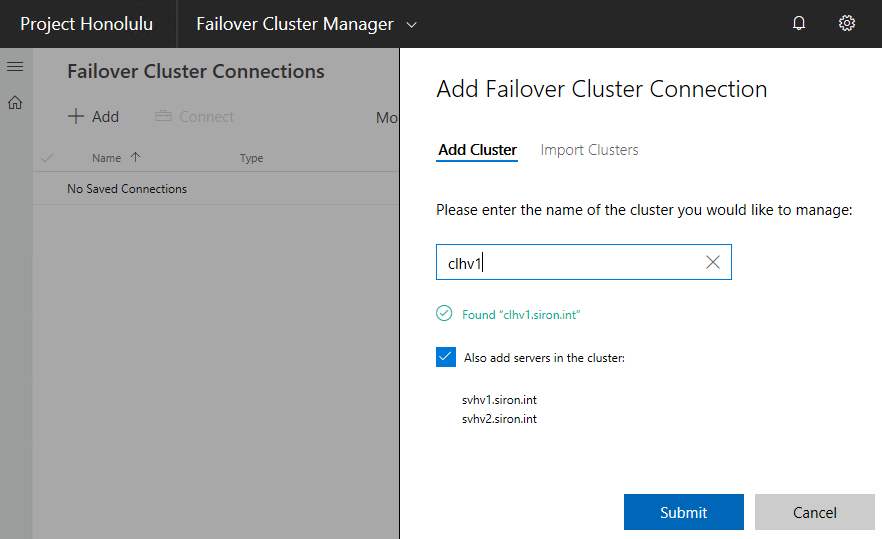
Task: Open the settings gear
Action: (847, 23)
